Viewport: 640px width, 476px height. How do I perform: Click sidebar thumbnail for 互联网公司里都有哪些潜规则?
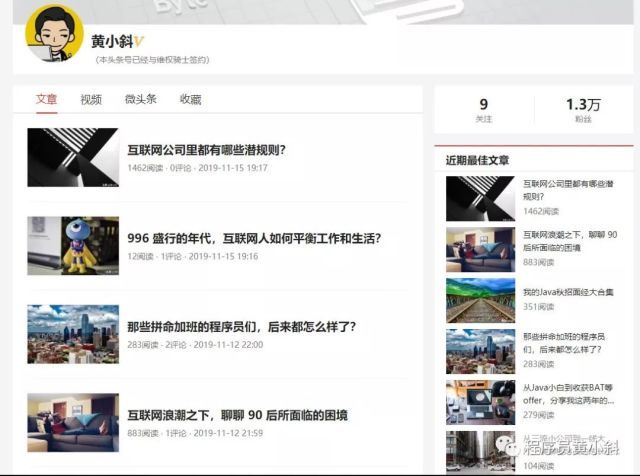[x=480, y=199]
